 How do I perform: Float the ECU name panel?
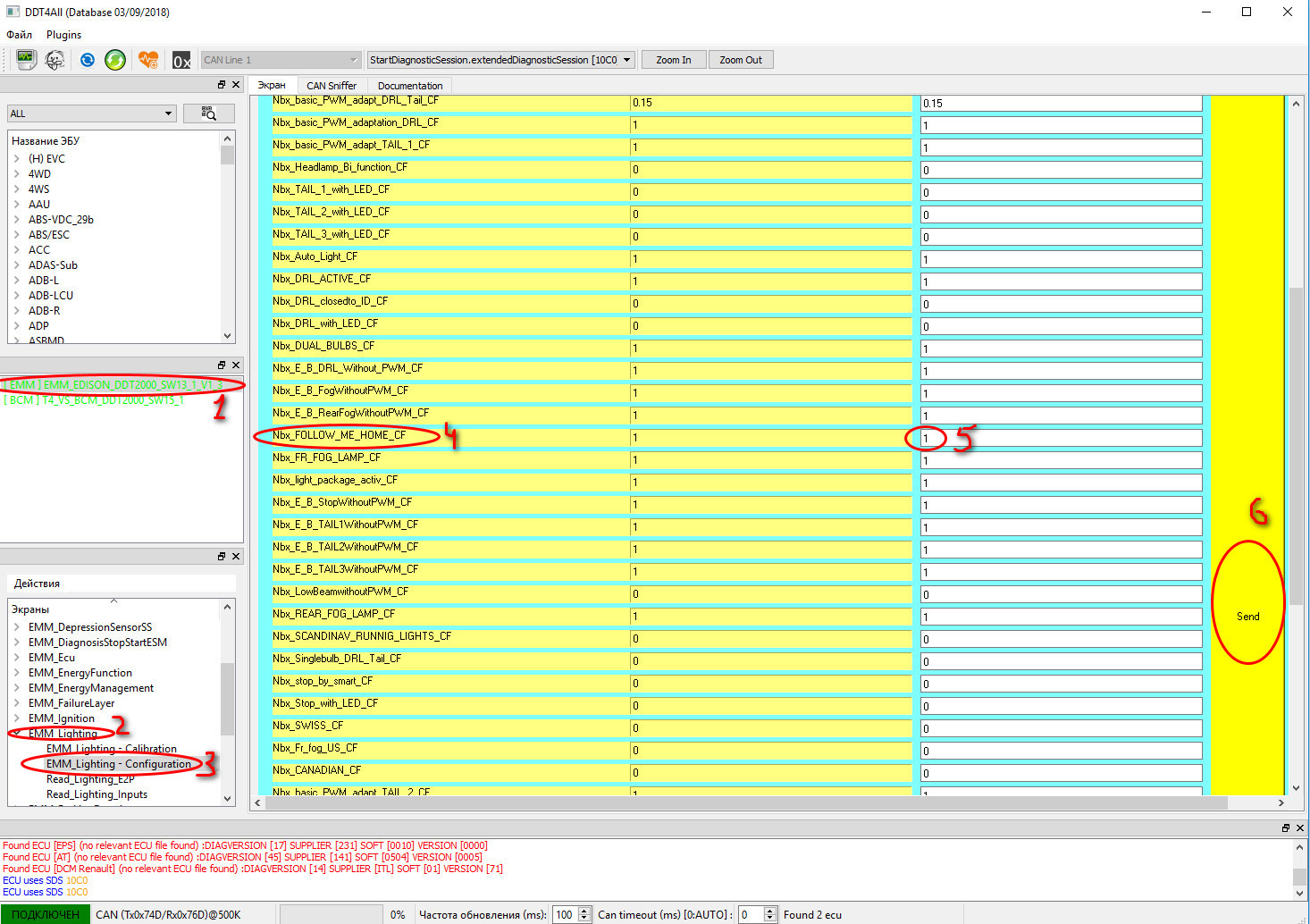tap(222, 84)
